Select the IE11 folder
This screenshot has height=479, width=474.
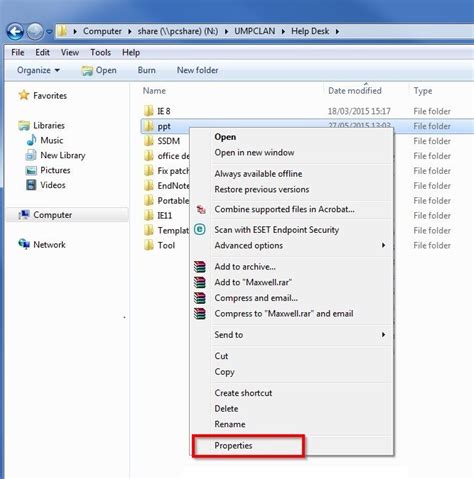click(165, 216)
